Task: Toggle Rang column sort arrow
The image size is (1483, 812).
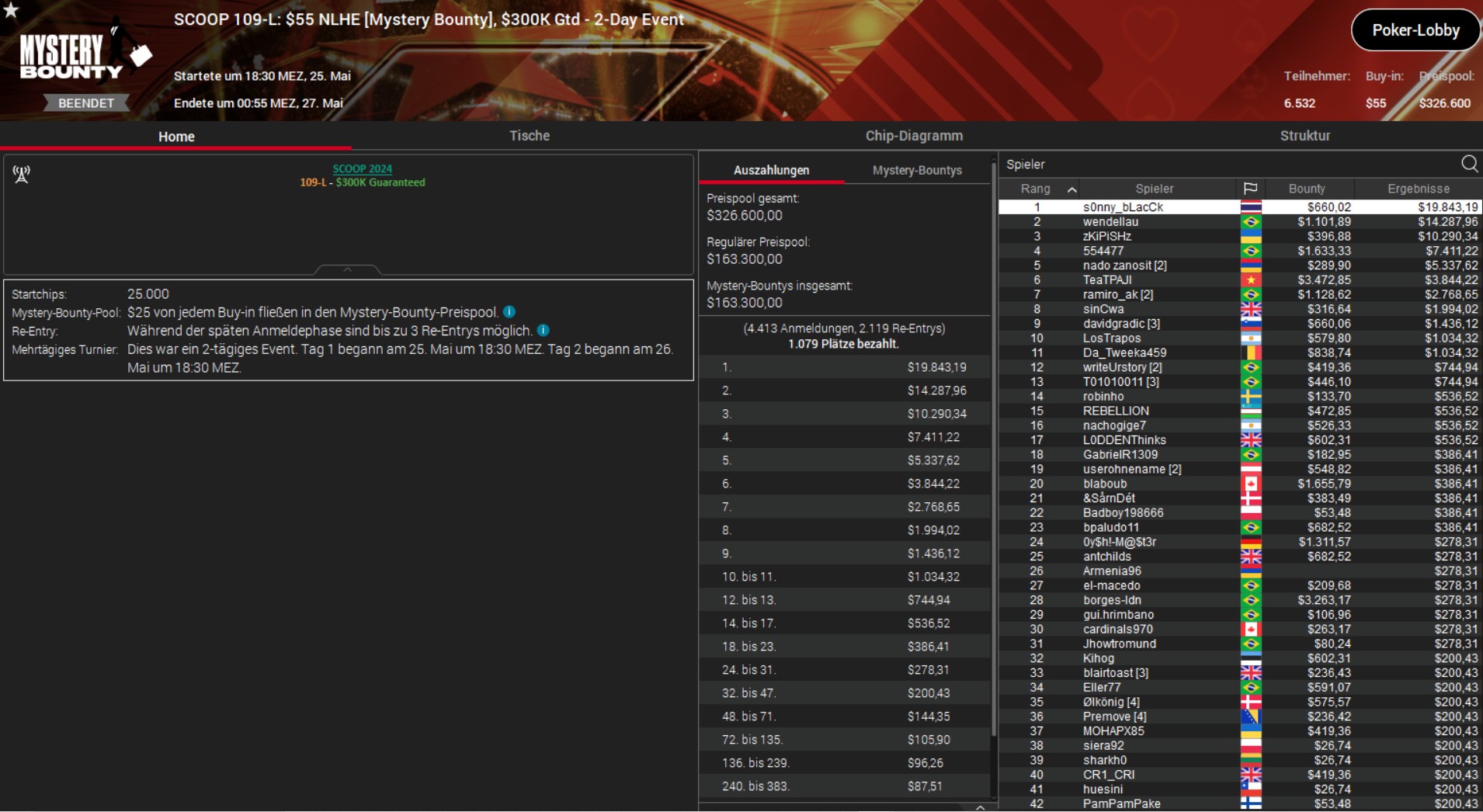Action: click(x=1071, y=189)
